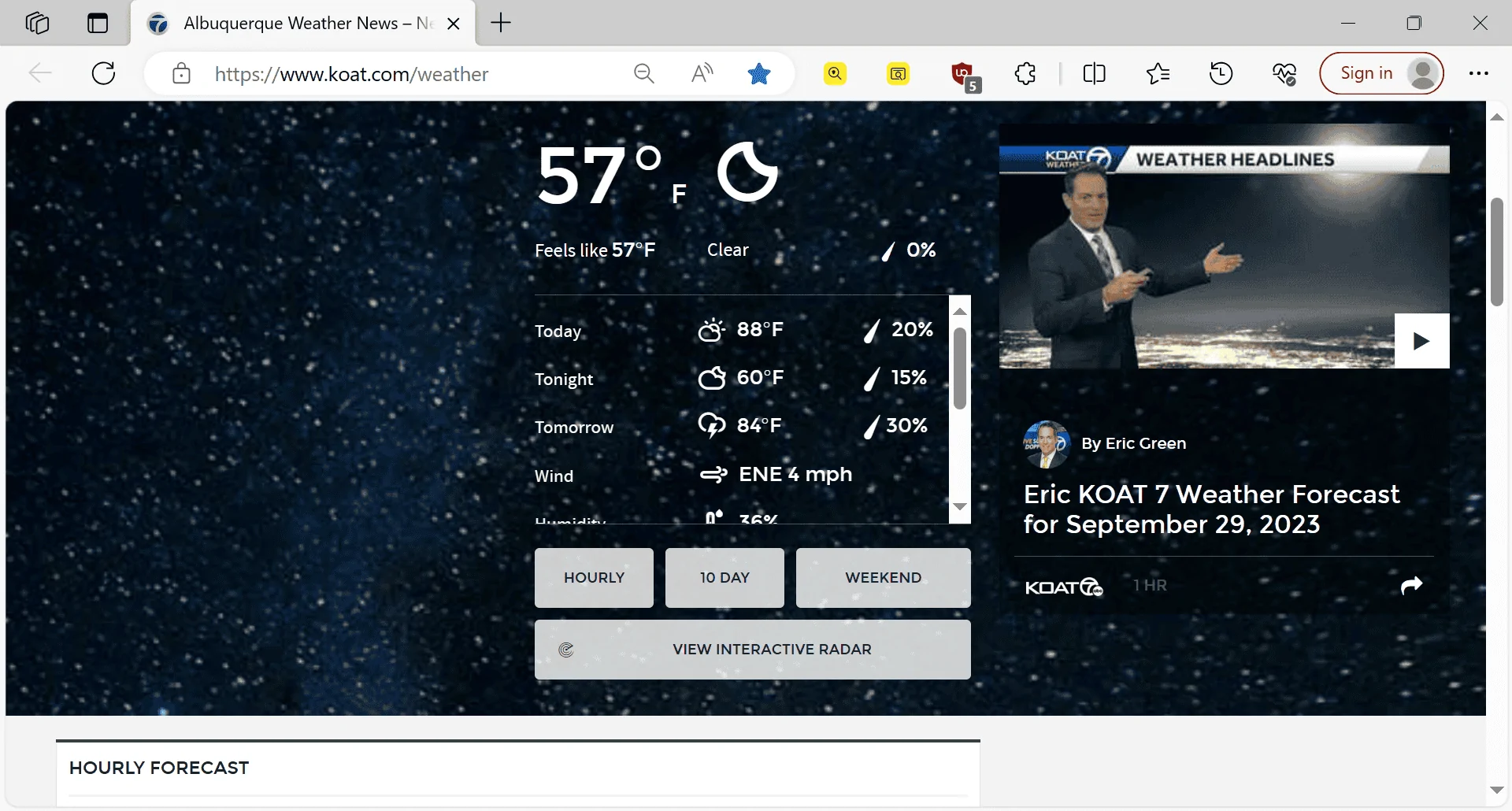Click the clear night moon icon
Screen dimensions: 1512x811
pyautogui.click(x=747, y=172)
